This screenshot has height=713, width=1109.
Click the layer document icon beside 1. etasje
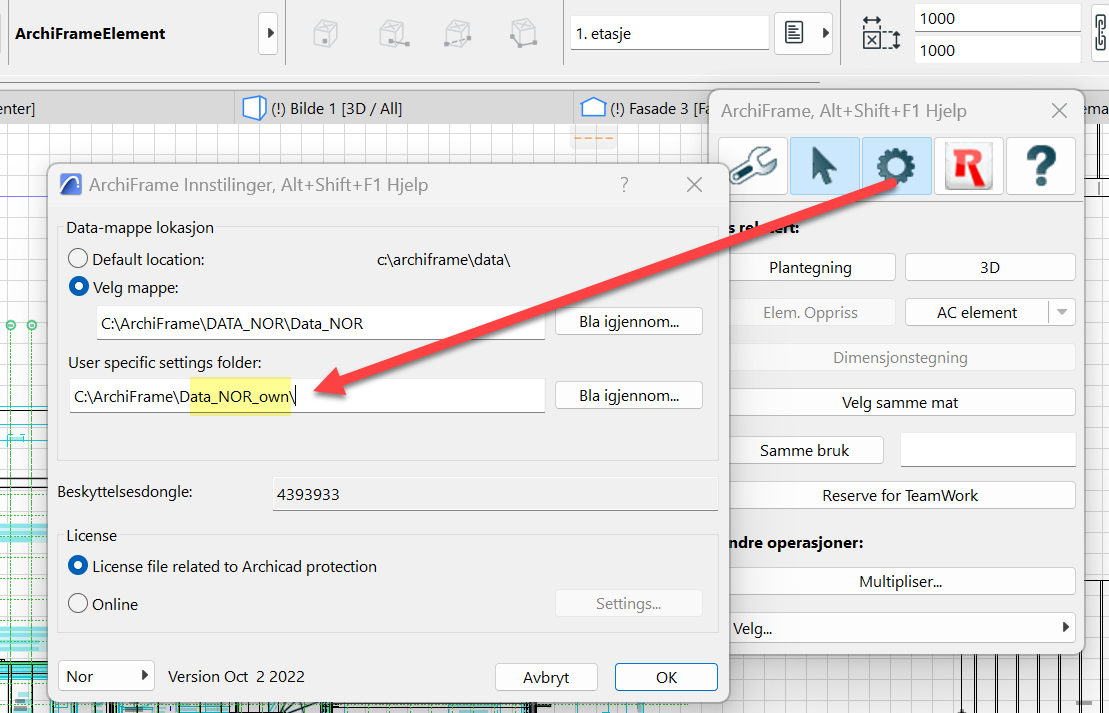pyautogui.click(x=794, y=33)
